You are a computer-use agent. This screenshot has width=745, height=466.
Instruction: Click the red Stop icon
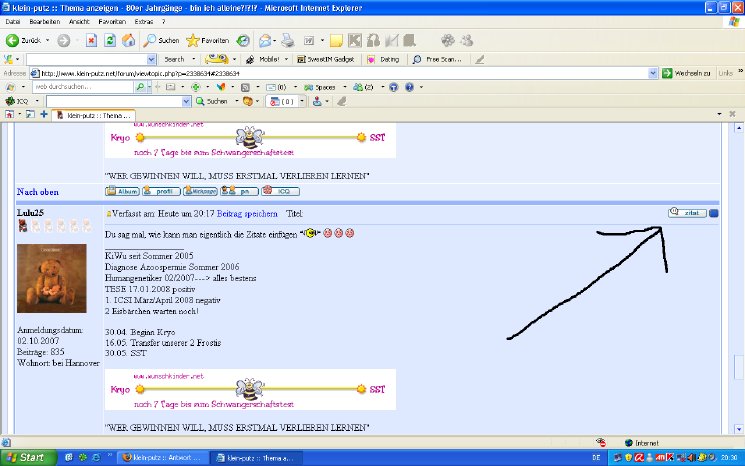click(x=91, y=41)
